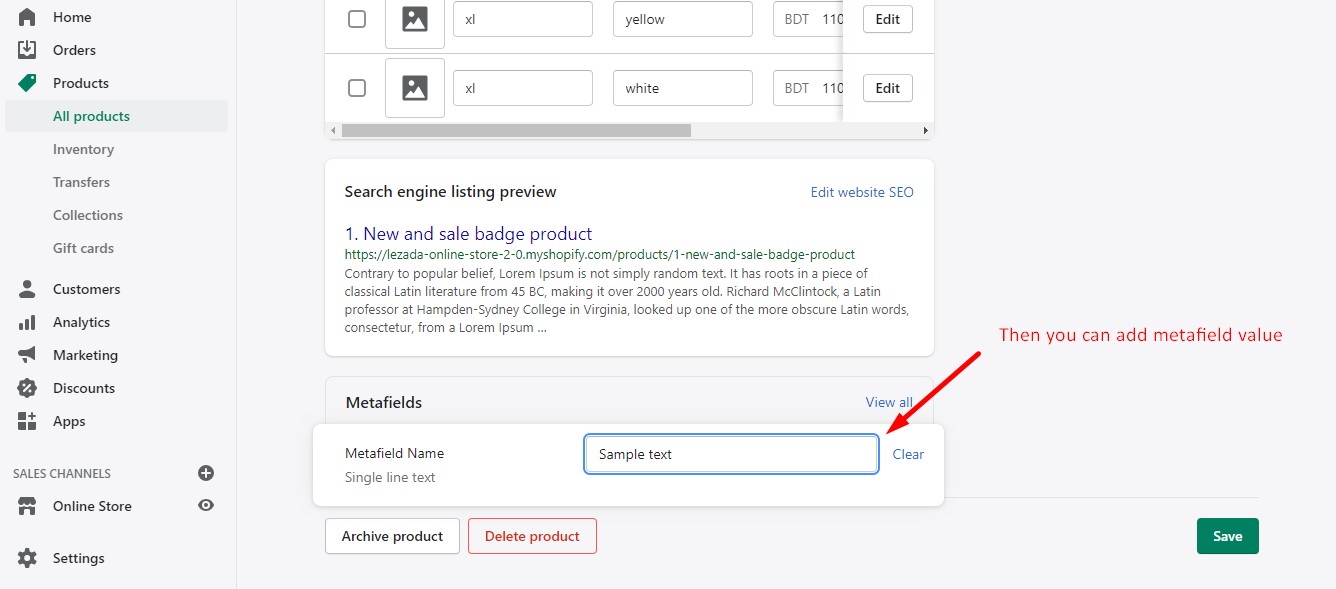The height and width of the screenshot is (589, 1336).
Task: Open Apps via the grid icon
Action: point(27,421)
